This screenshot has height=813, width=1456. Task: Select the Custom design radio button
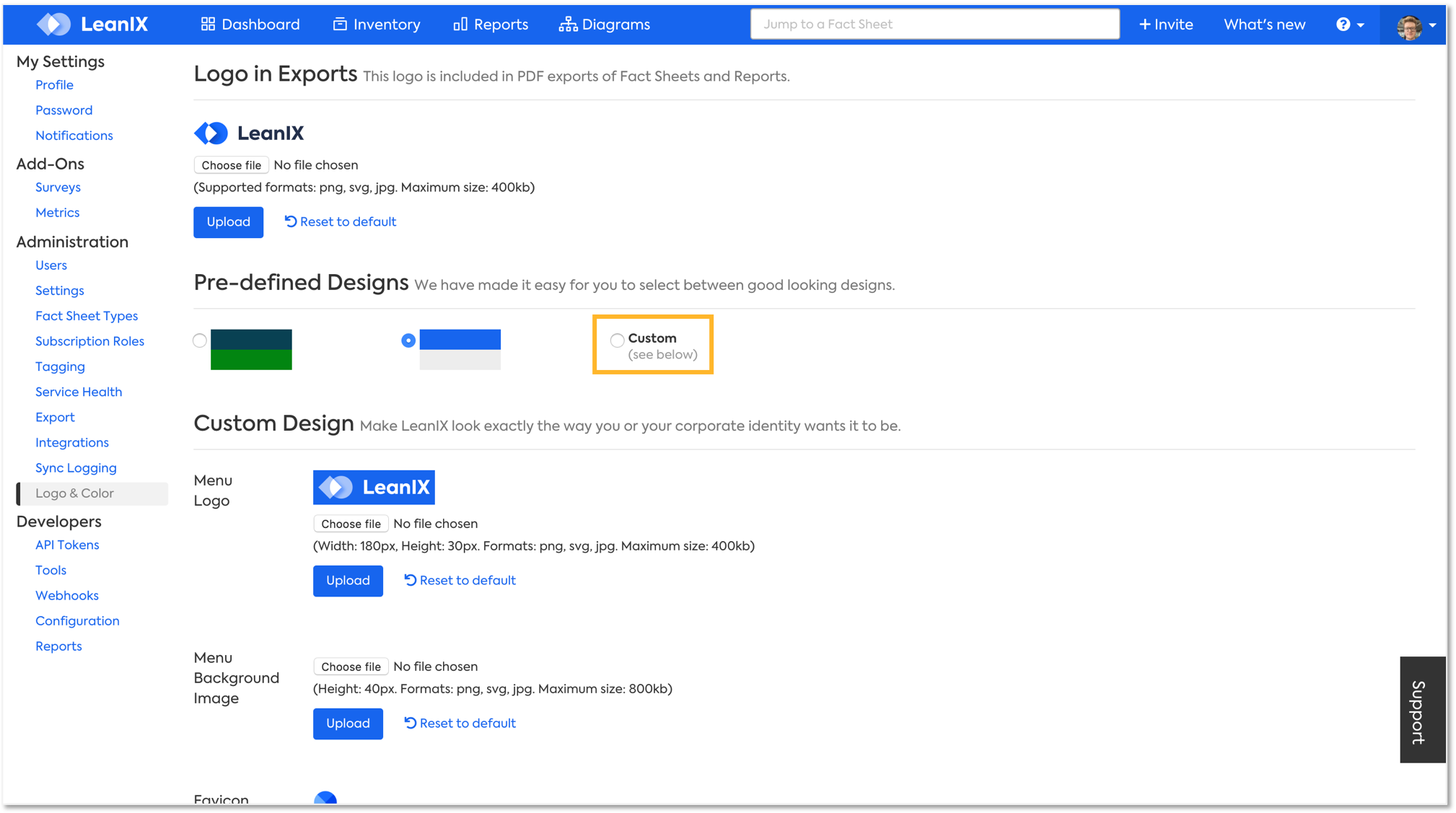coord(617,340)
